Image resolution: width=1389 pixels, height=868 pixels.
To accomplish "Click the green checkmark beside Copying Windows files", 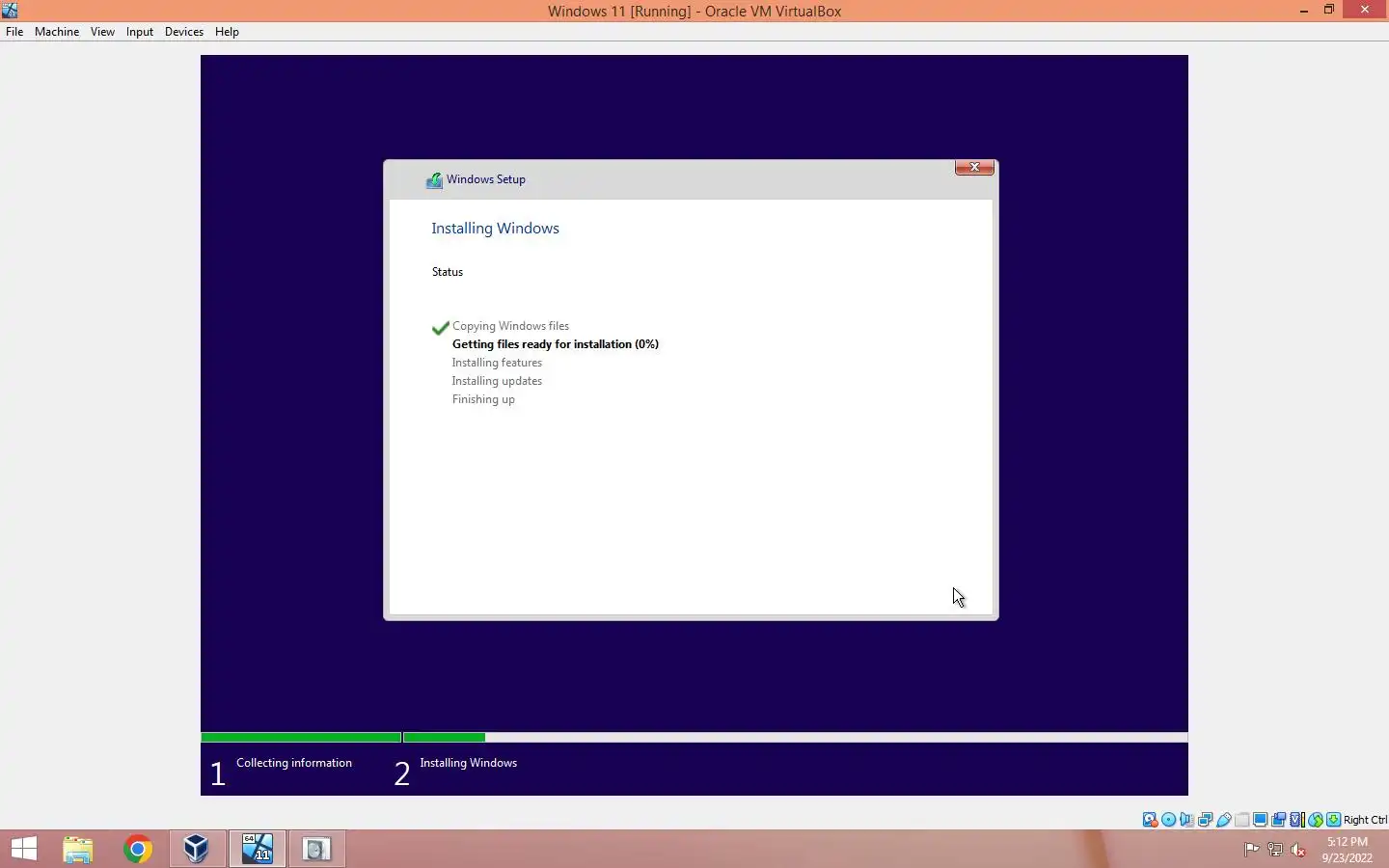I will click(441, 327).
